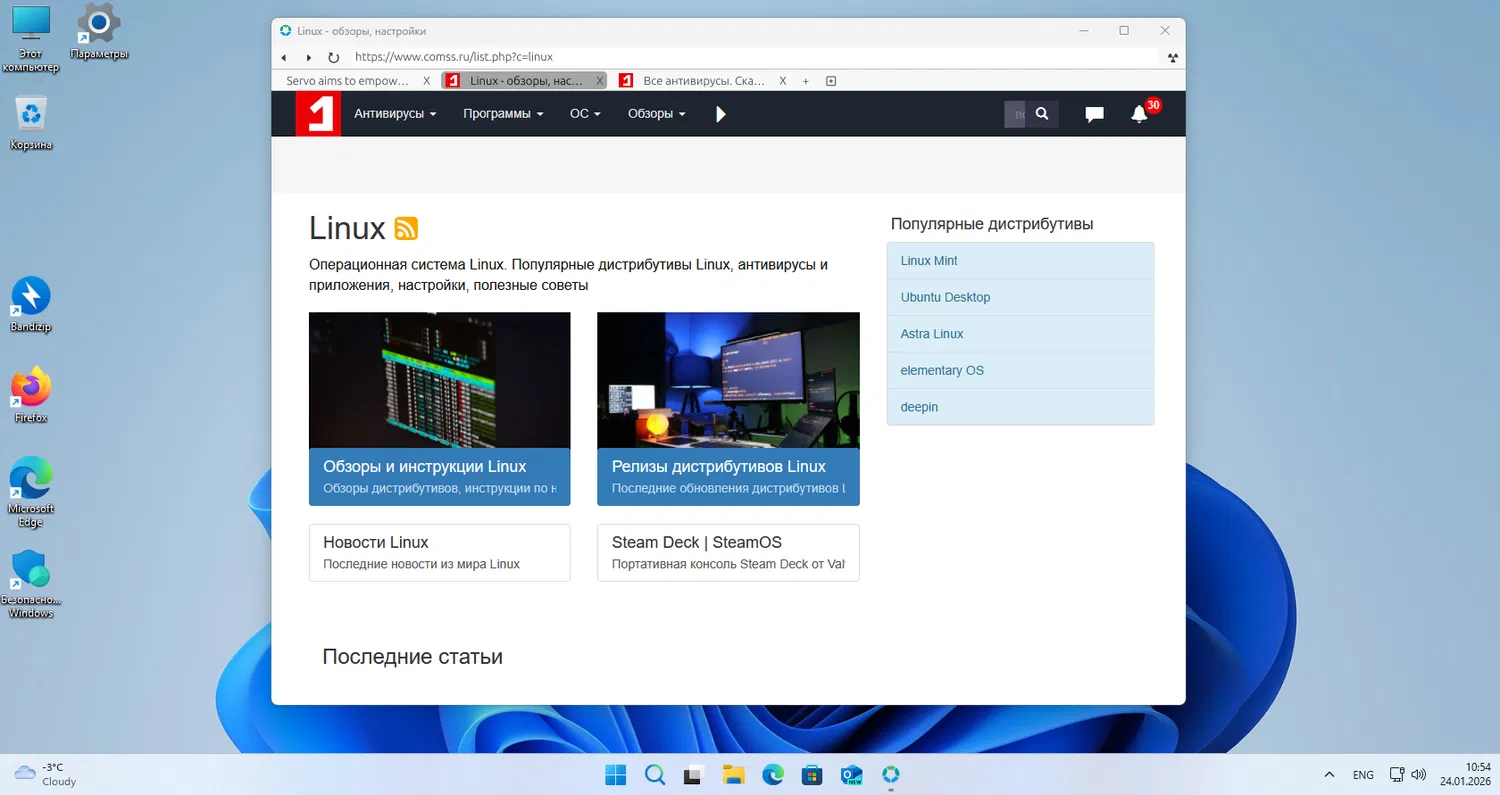Click the orange RSS feed icon beside Linux

pos(406,229)
